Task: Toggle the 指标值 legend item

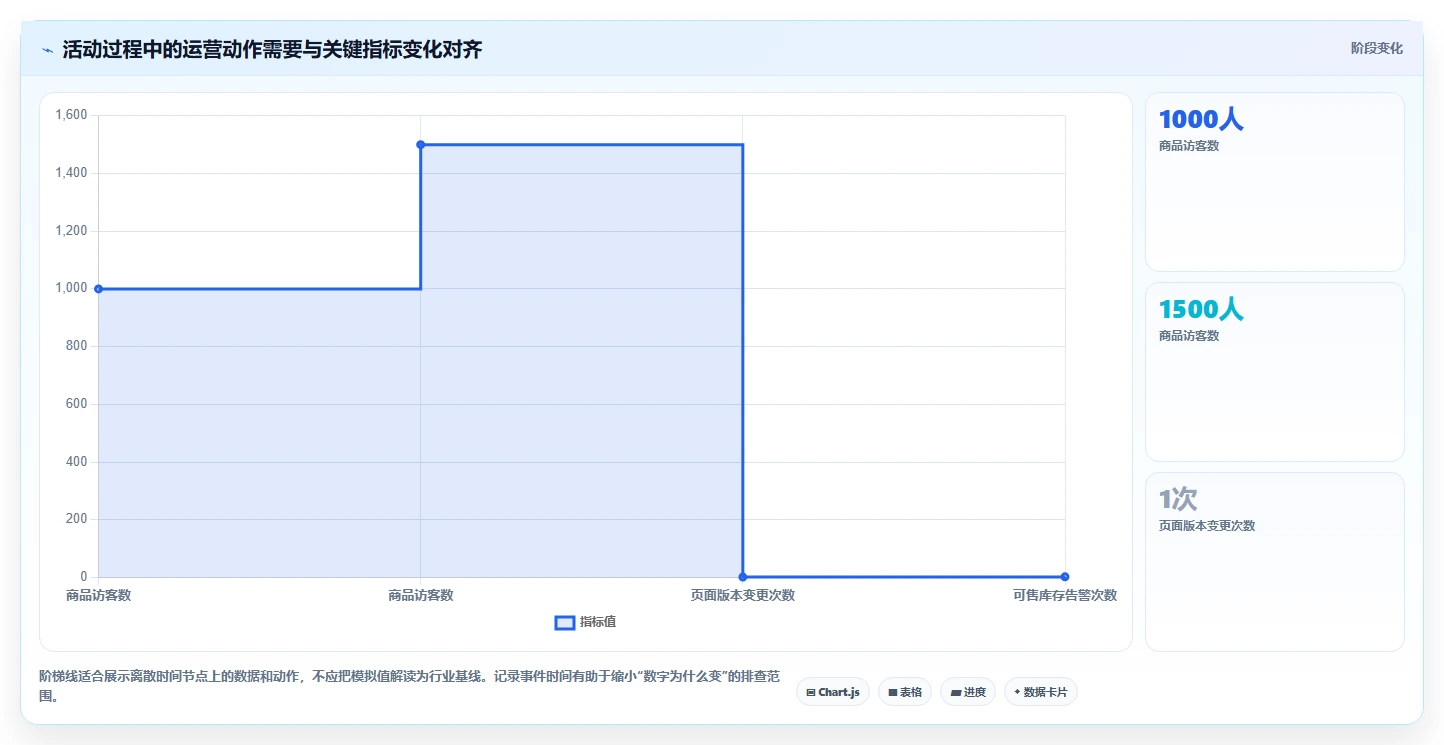Action: point(586,622)
